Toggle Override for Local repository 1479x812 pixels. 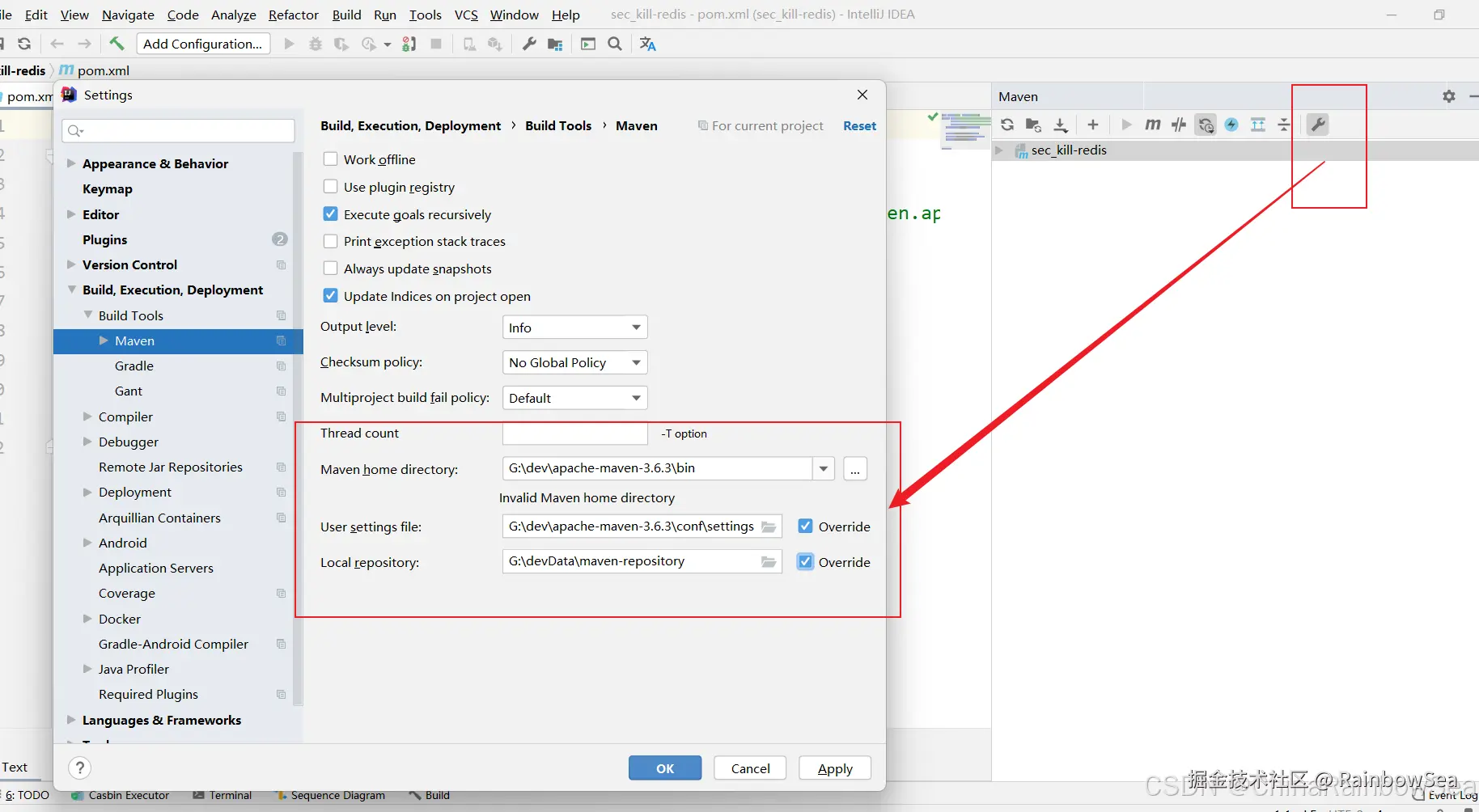click(805, 562)
